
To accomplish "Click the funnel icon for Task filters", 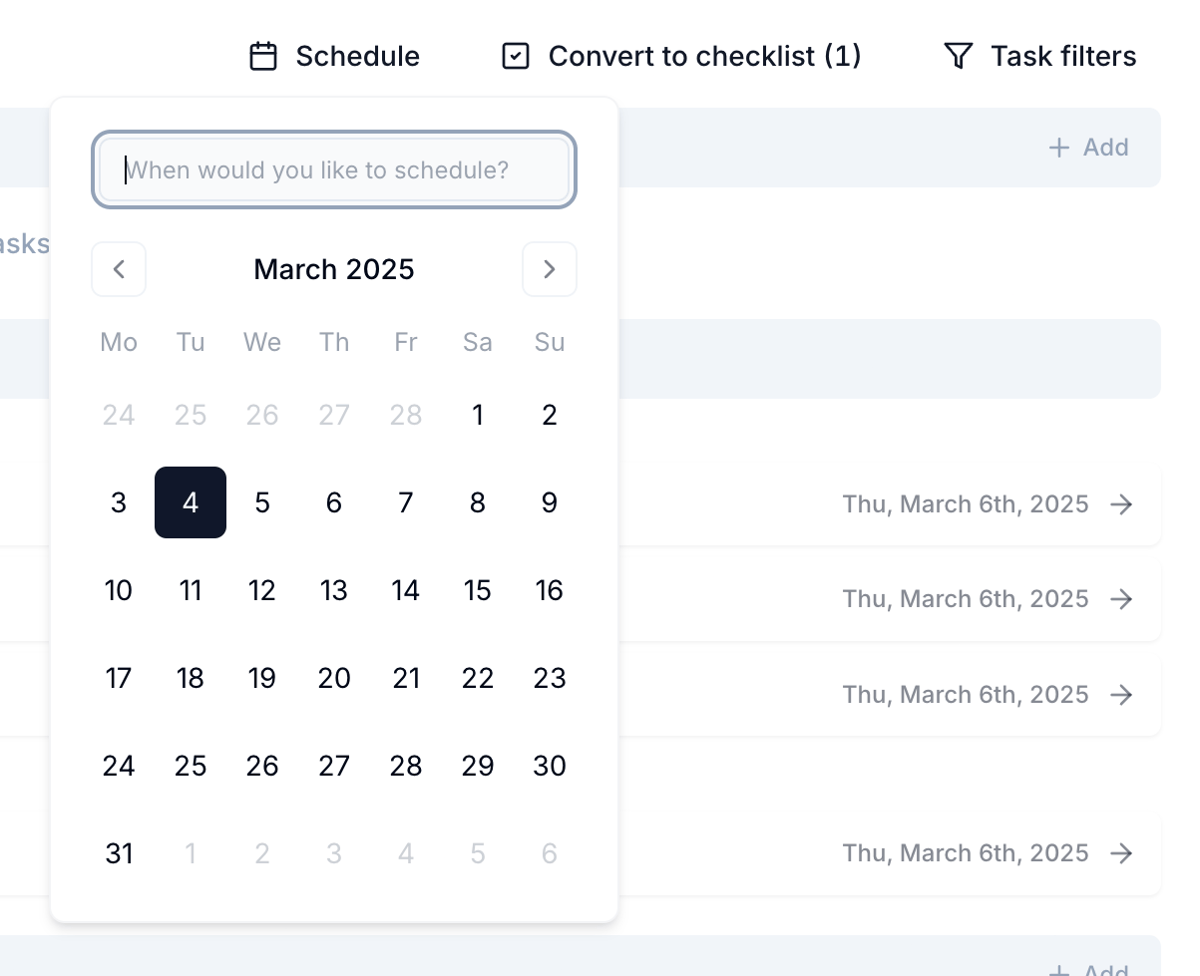I will [x=958, y=56].
